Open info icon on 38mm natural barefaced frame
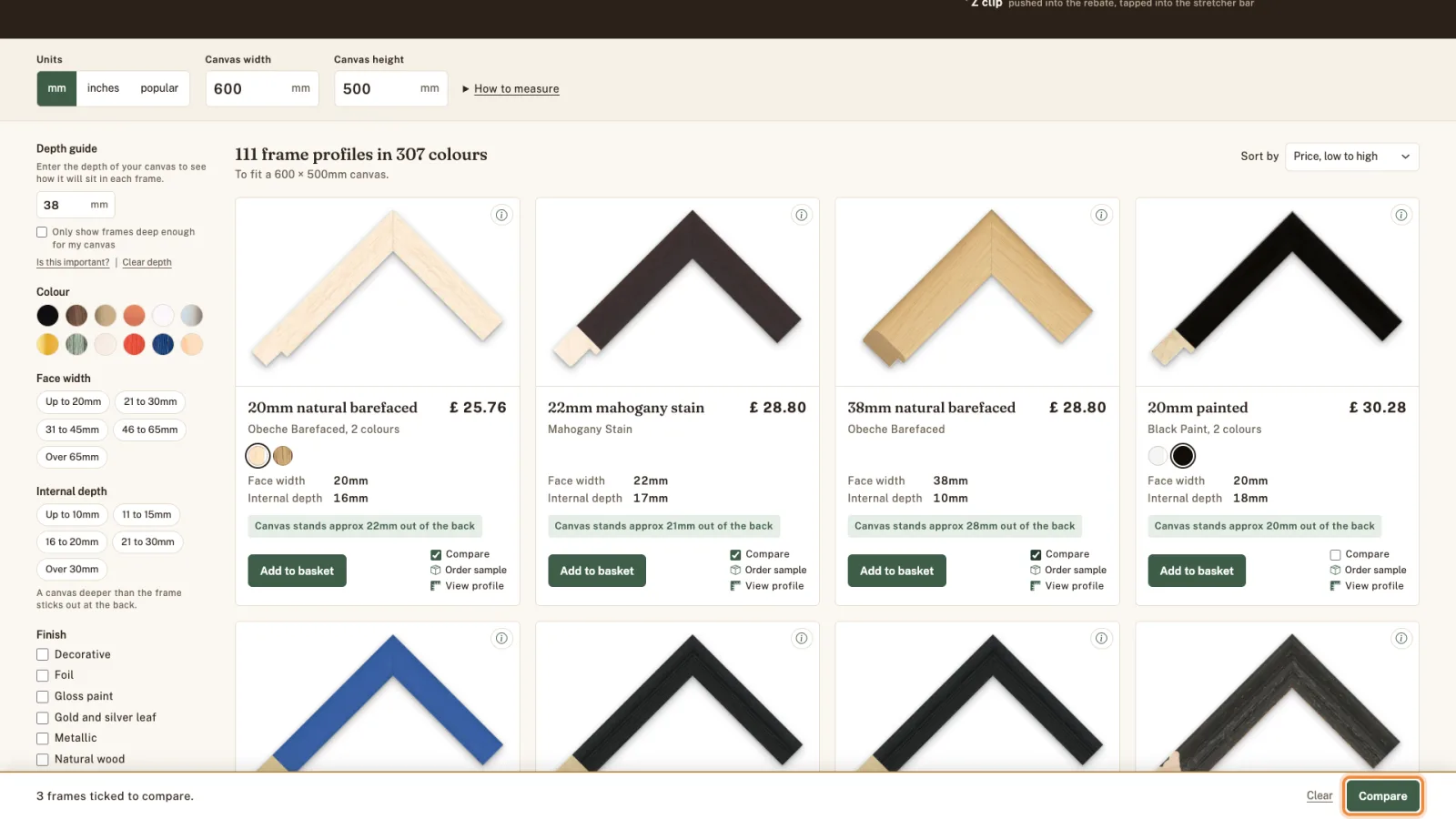 (x=1101, y=216)
